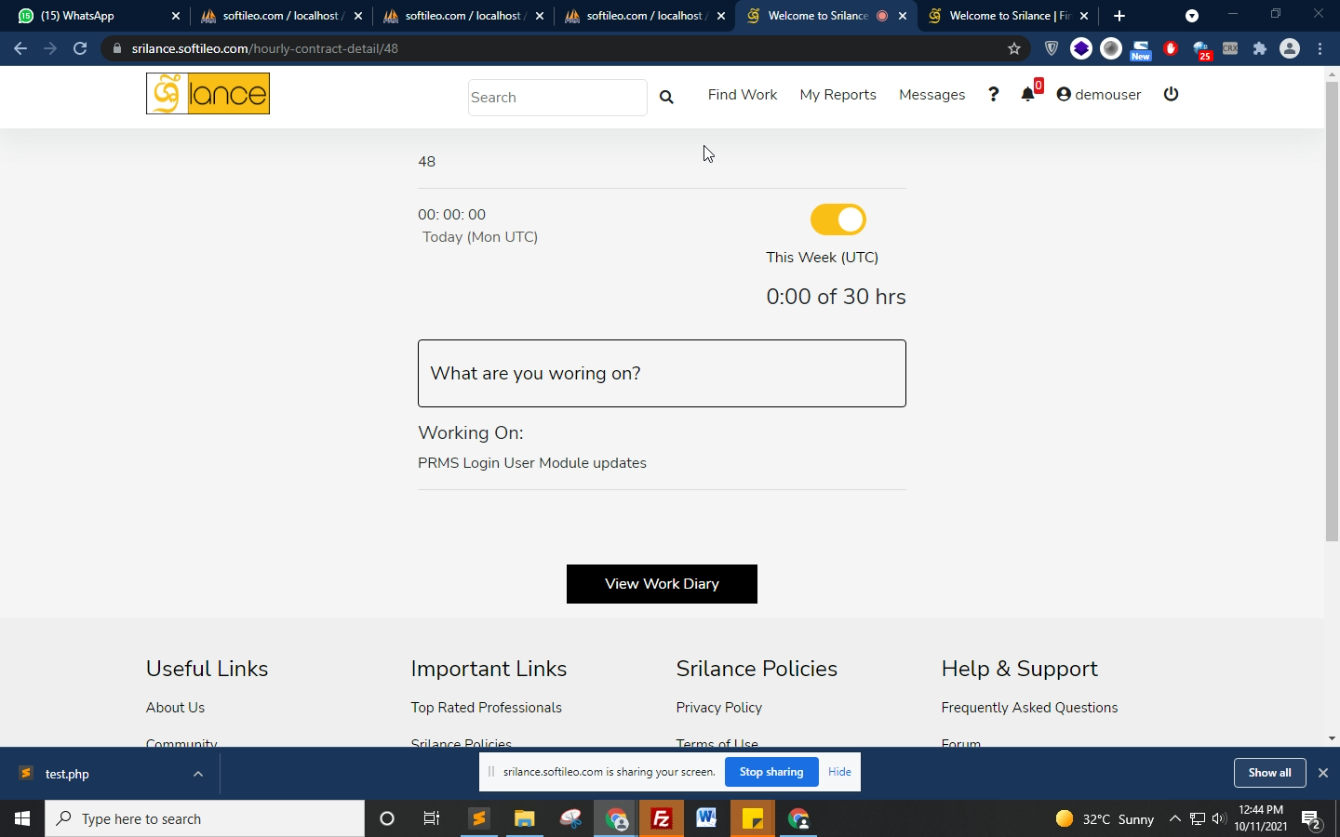This screenshot has width=1340, height=837.
Task: Open the notifications bell
Action: tap(1028, 94)
